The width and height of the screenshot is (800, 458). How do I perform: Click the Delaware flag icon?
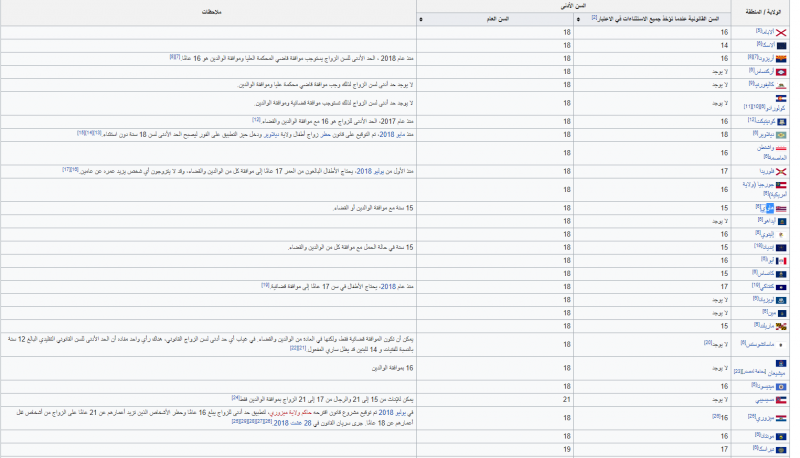[x=781, y=135]
